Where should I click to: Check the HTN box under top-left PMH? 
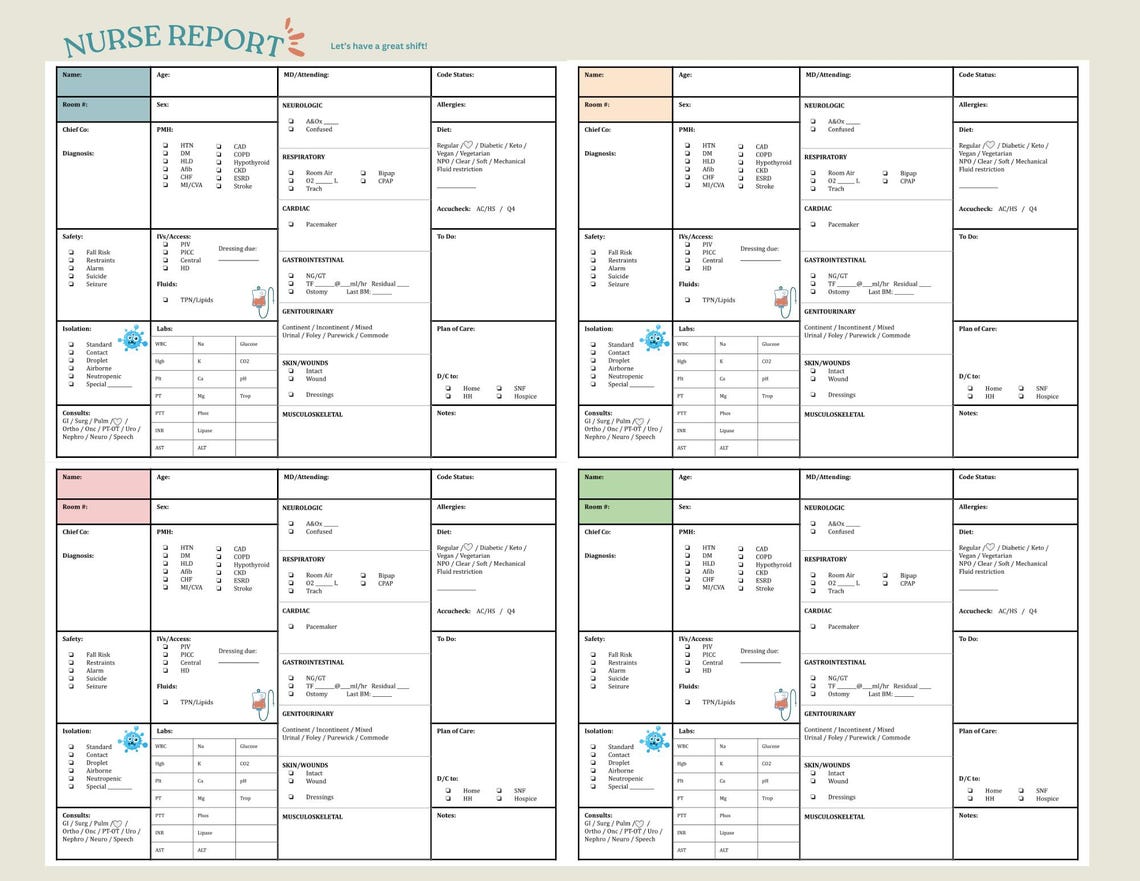167,145
